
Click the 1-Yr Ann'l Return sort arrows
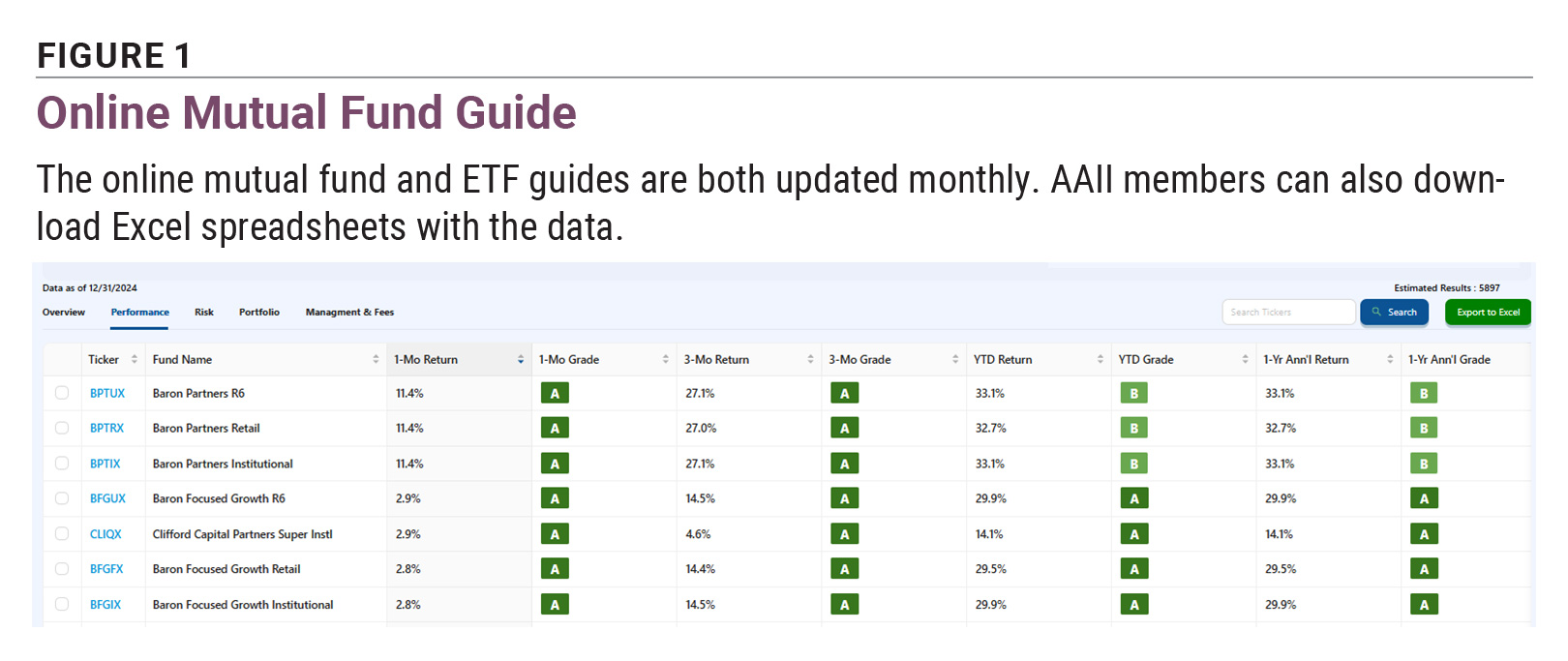[1390, 360]
